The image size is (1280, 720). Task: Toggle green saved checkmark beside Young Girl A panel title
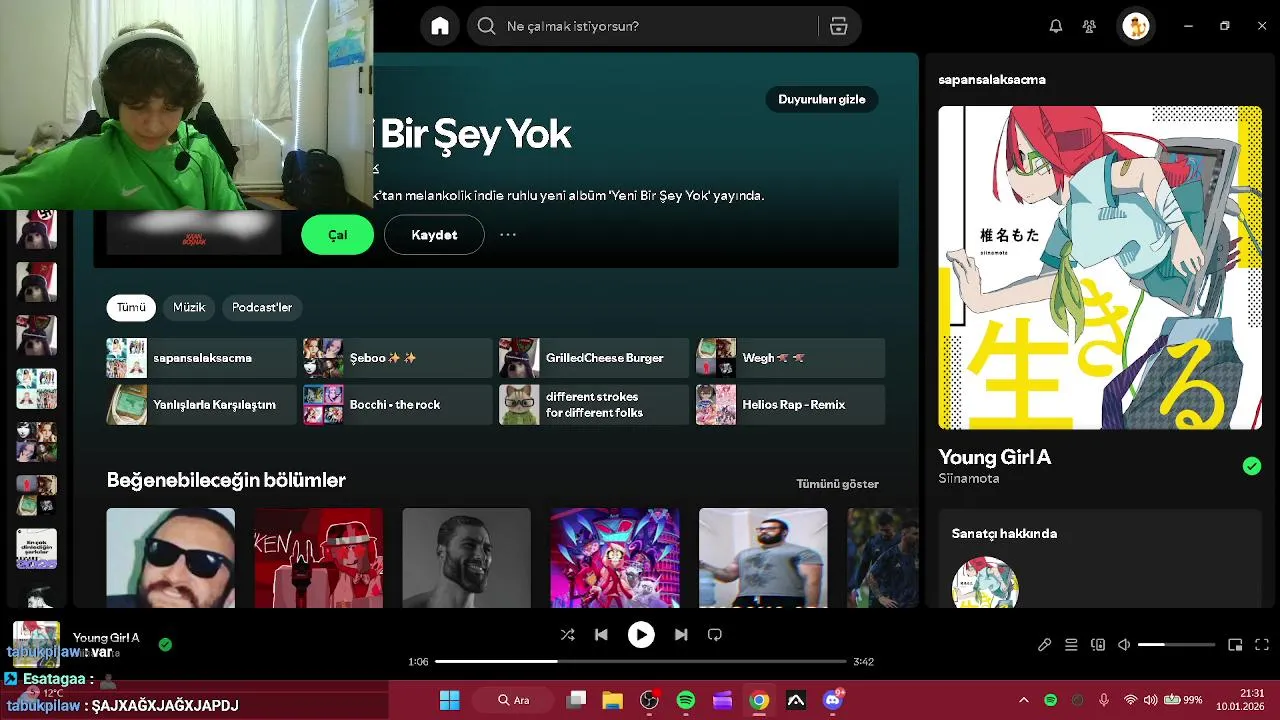[x=1251, y=466]
